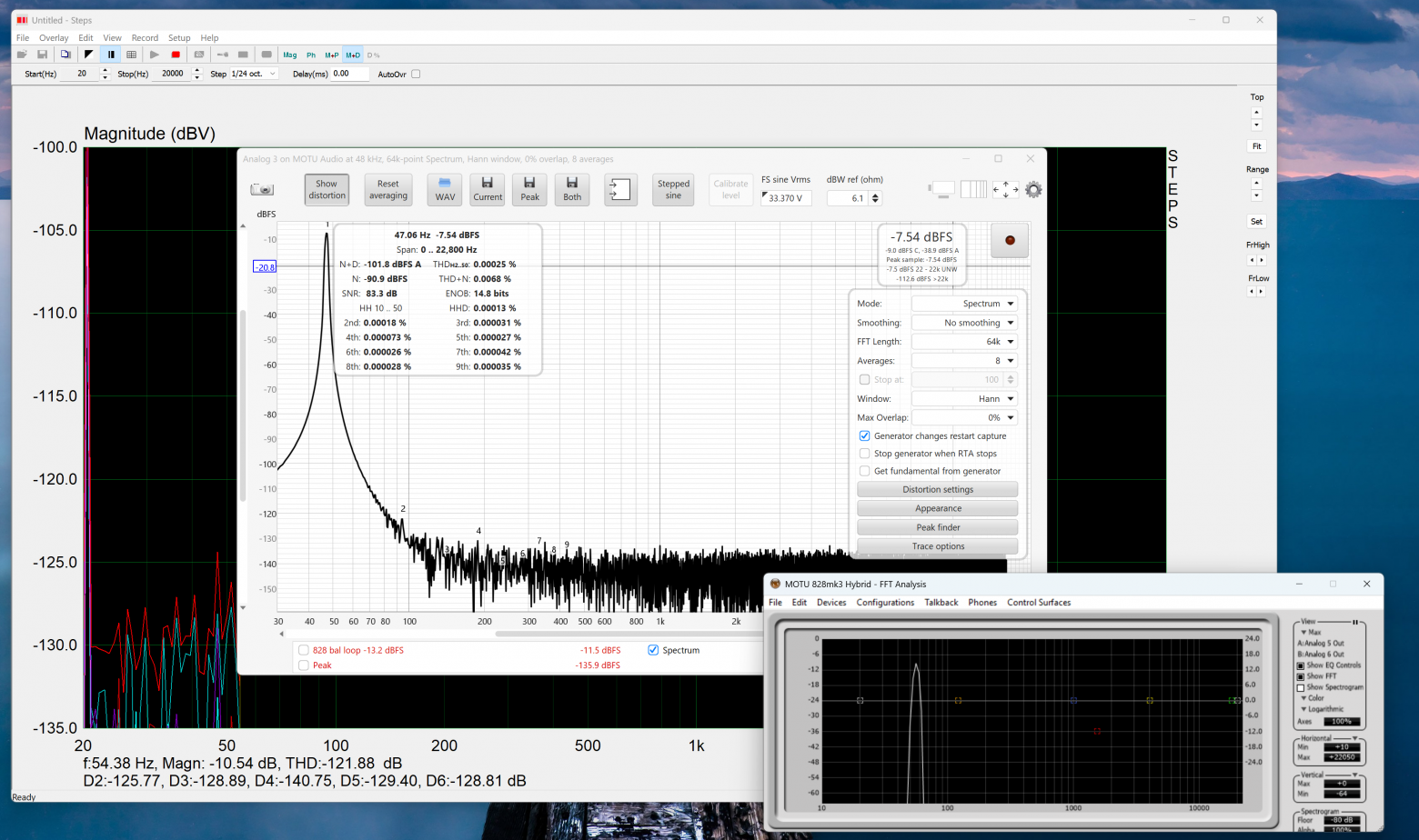Check the 828 bal loop trace checkbox

coord(304,650)
